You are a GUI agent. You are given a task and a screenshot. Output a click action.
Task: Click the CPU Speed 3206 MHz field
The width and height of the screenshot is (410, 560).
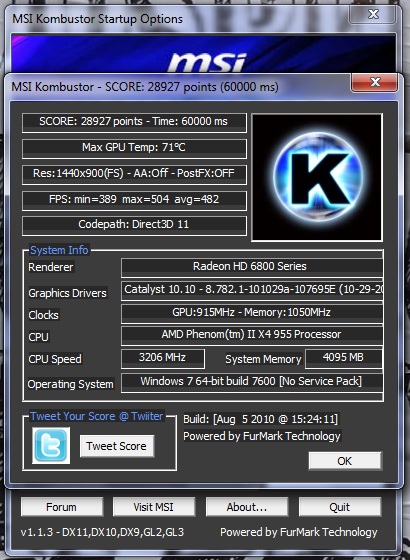(x=163, y=358)
